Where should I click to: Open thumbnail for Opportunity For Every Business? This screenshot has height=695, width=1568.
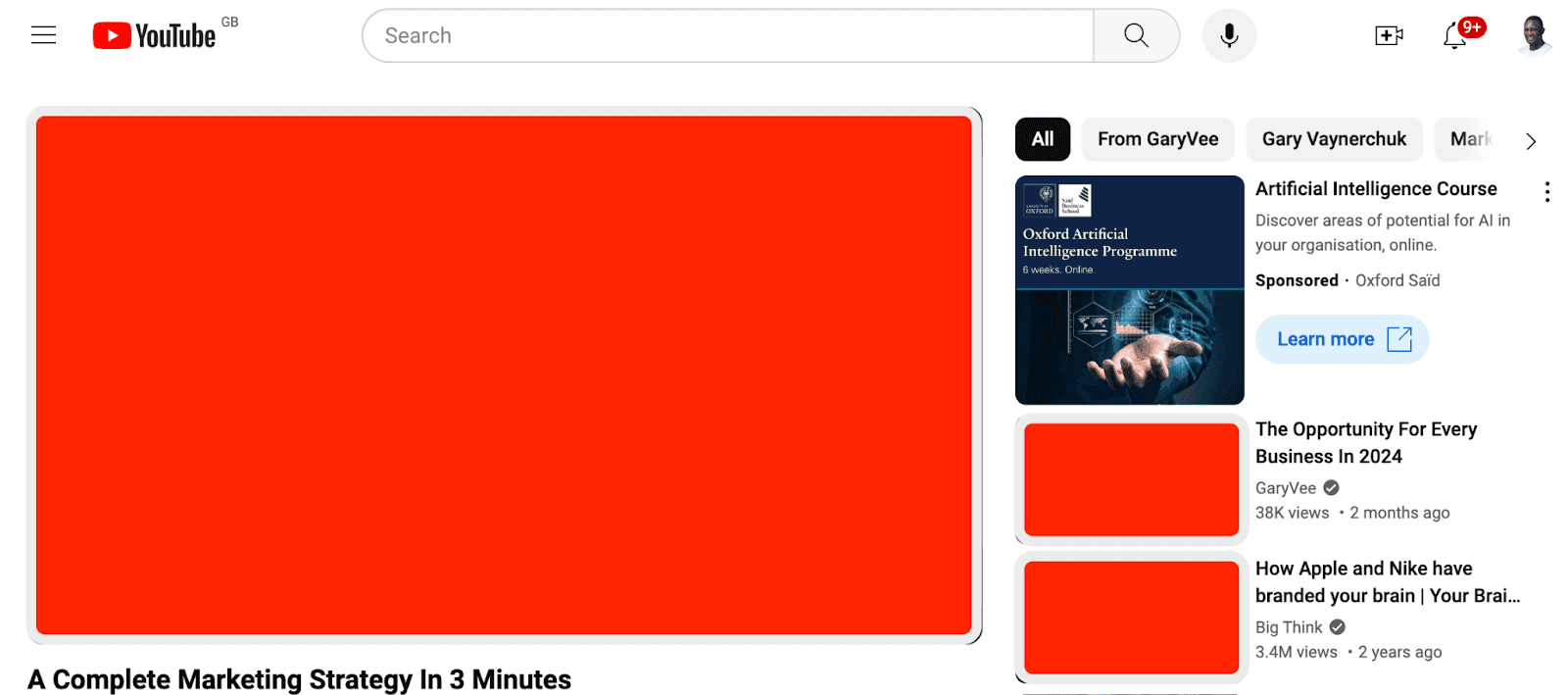click(1132, 479)
